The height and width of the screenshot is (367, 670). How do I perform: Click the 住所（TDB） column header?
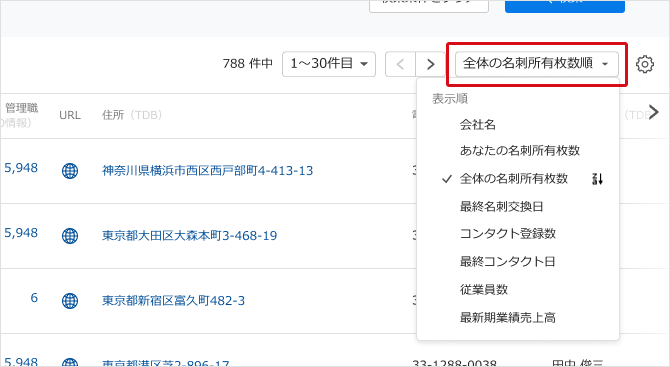point(132,115)
